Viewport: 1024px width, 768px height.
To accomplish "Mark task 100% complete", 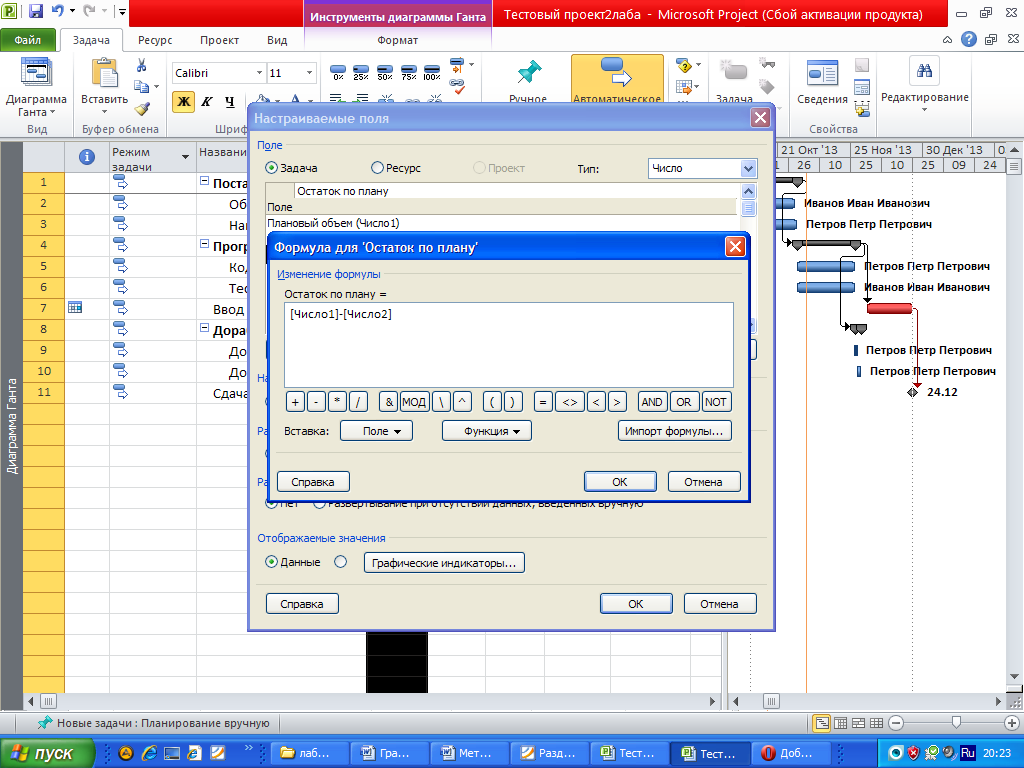I will (432, 72).
